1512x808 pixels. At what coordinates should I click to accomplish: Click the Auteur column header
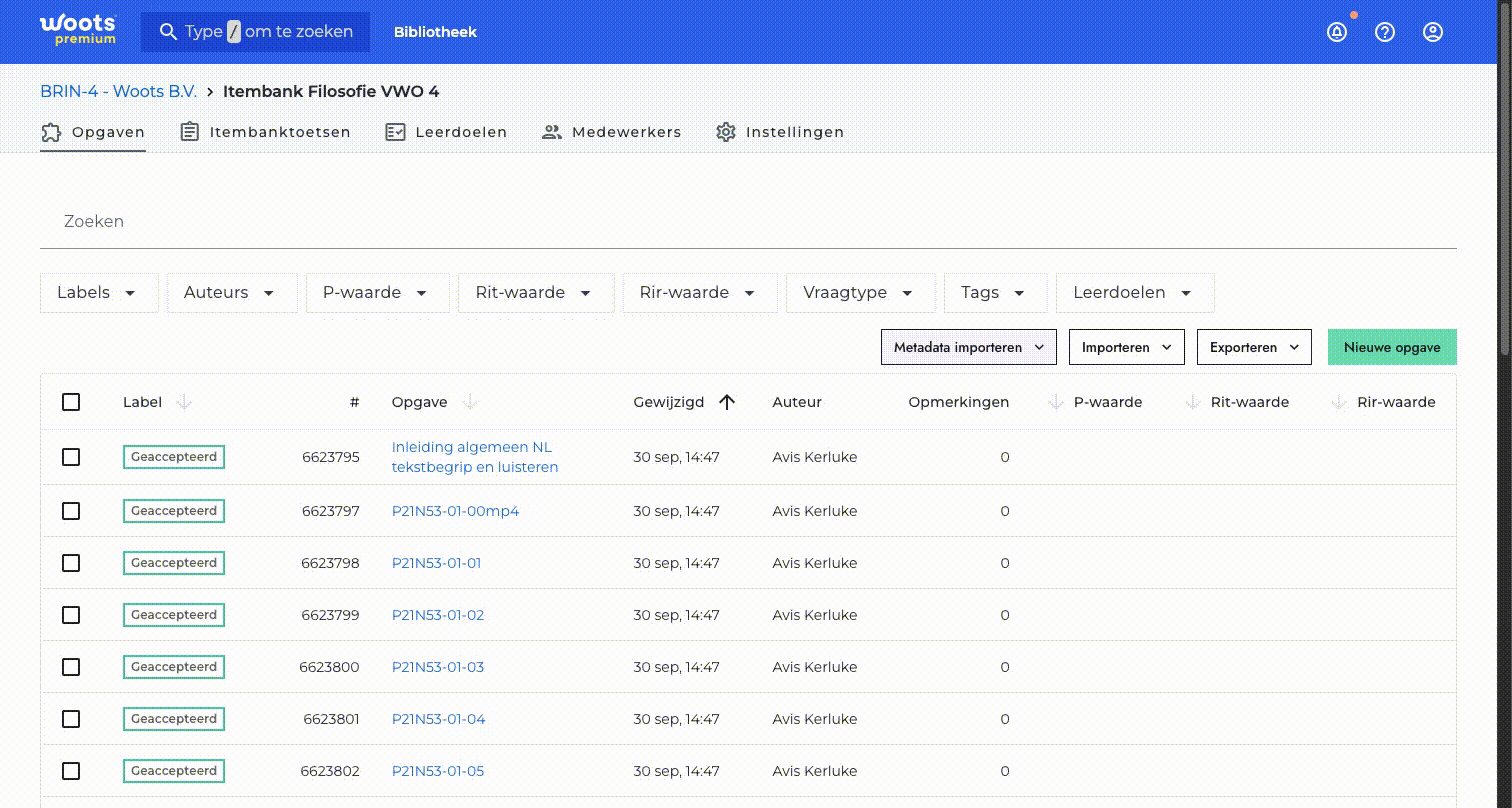coord(797,402)
